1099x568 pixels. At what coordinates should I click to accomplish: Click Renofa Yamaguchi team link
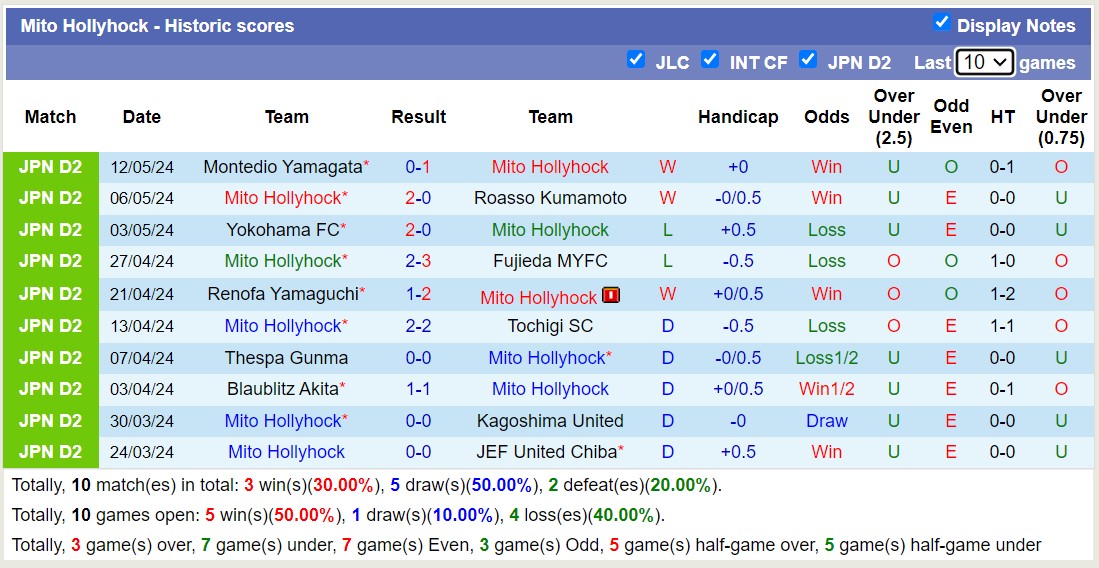(281, 294)
